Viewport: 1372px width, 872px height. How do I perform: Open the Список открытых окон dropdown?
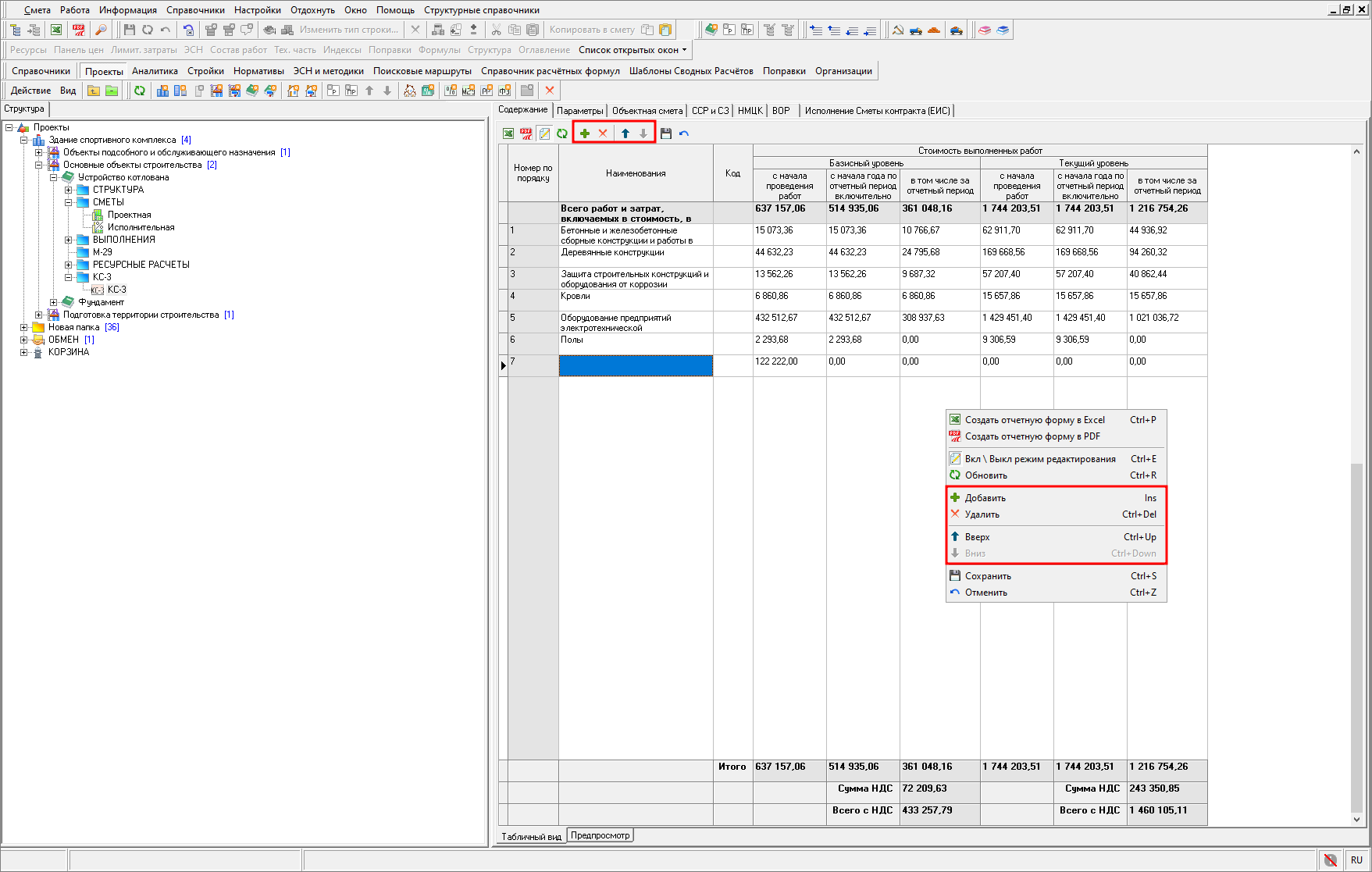[x=633, y=50]
